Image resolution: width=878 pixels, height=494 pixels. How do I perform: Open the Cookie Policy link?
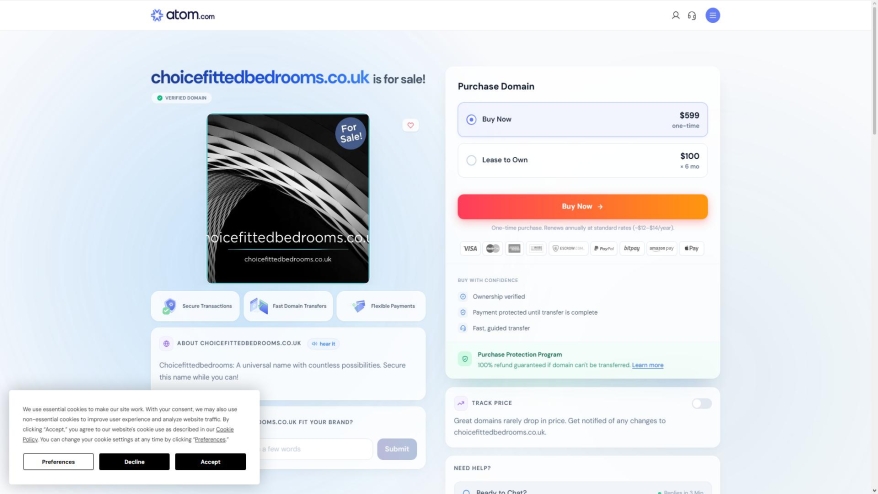tap(225, 430)
